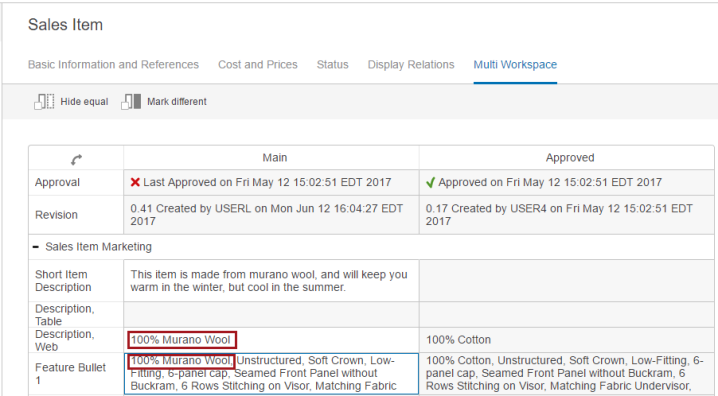Click the Short Item Description Main cell
This screenshot has width=718, height=396.
point(272,281)
